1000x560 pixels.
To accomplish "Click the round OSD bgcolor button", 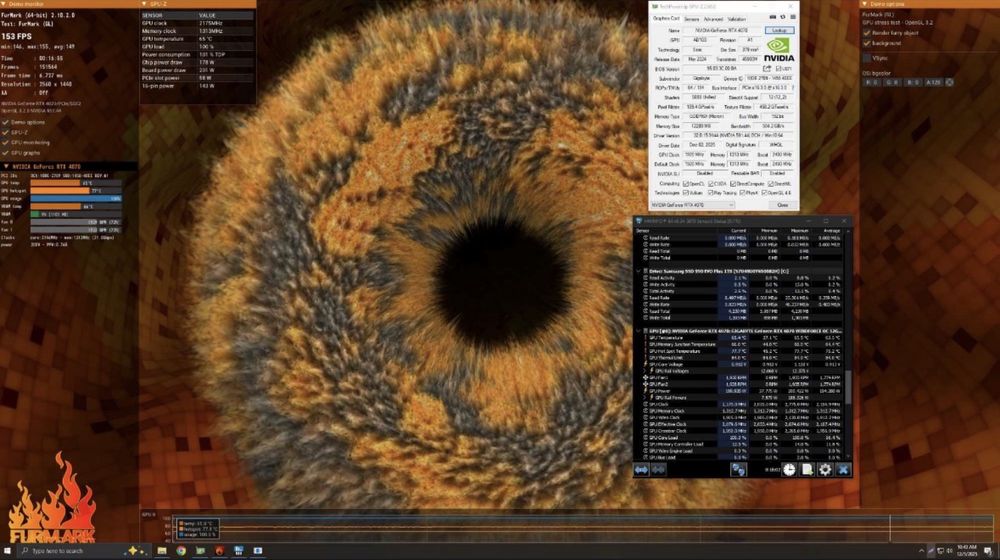I will (949, 82).
